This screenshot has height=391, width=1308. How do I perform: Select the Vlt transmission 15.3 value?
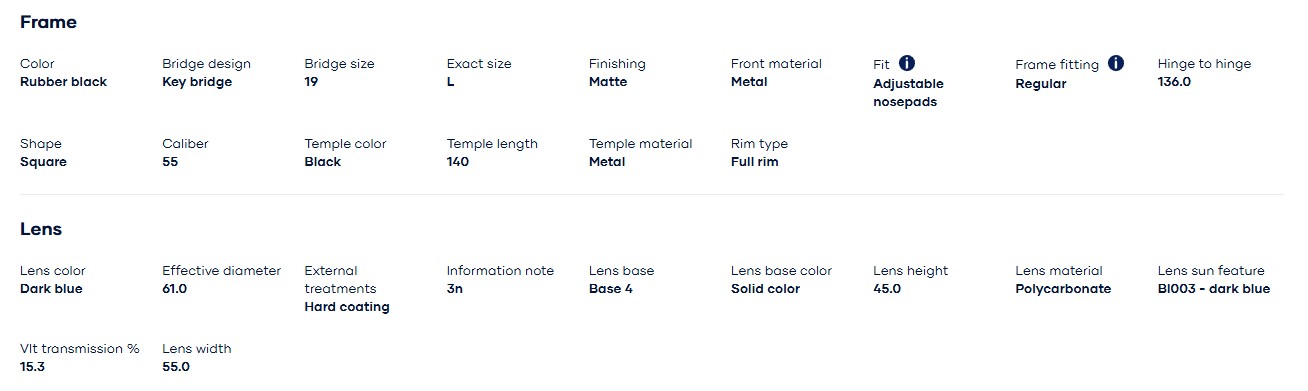point(32,367)
